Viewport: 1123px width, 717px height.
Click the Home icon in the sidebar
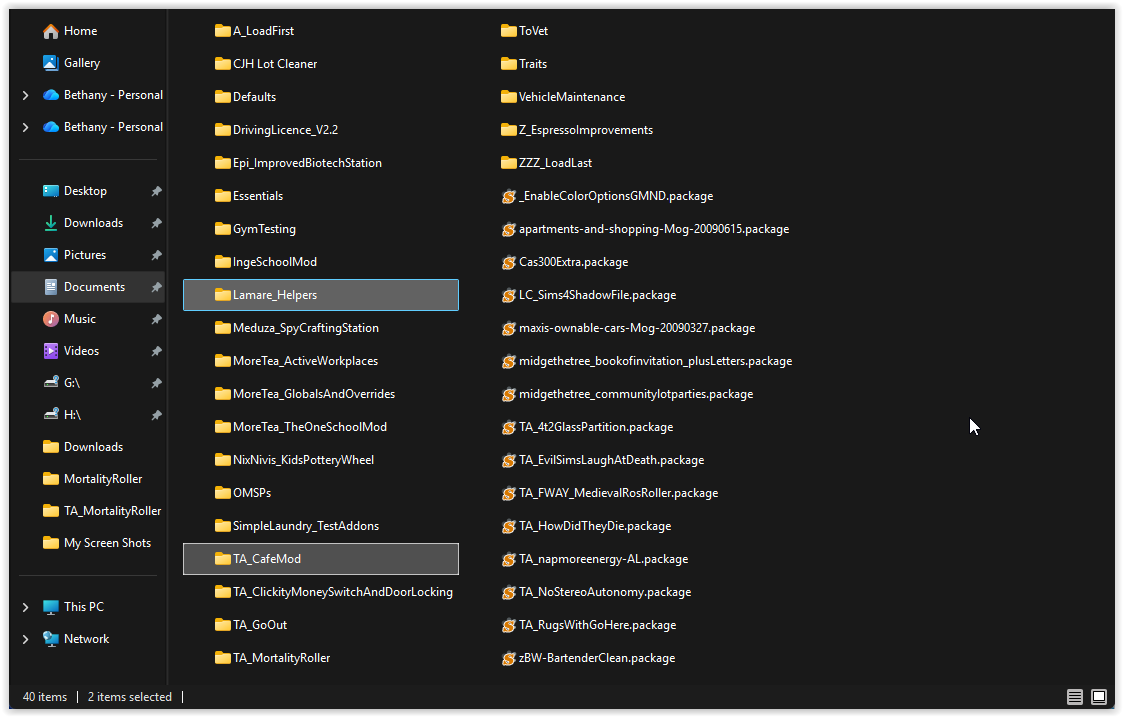click(x=49, y=31)
